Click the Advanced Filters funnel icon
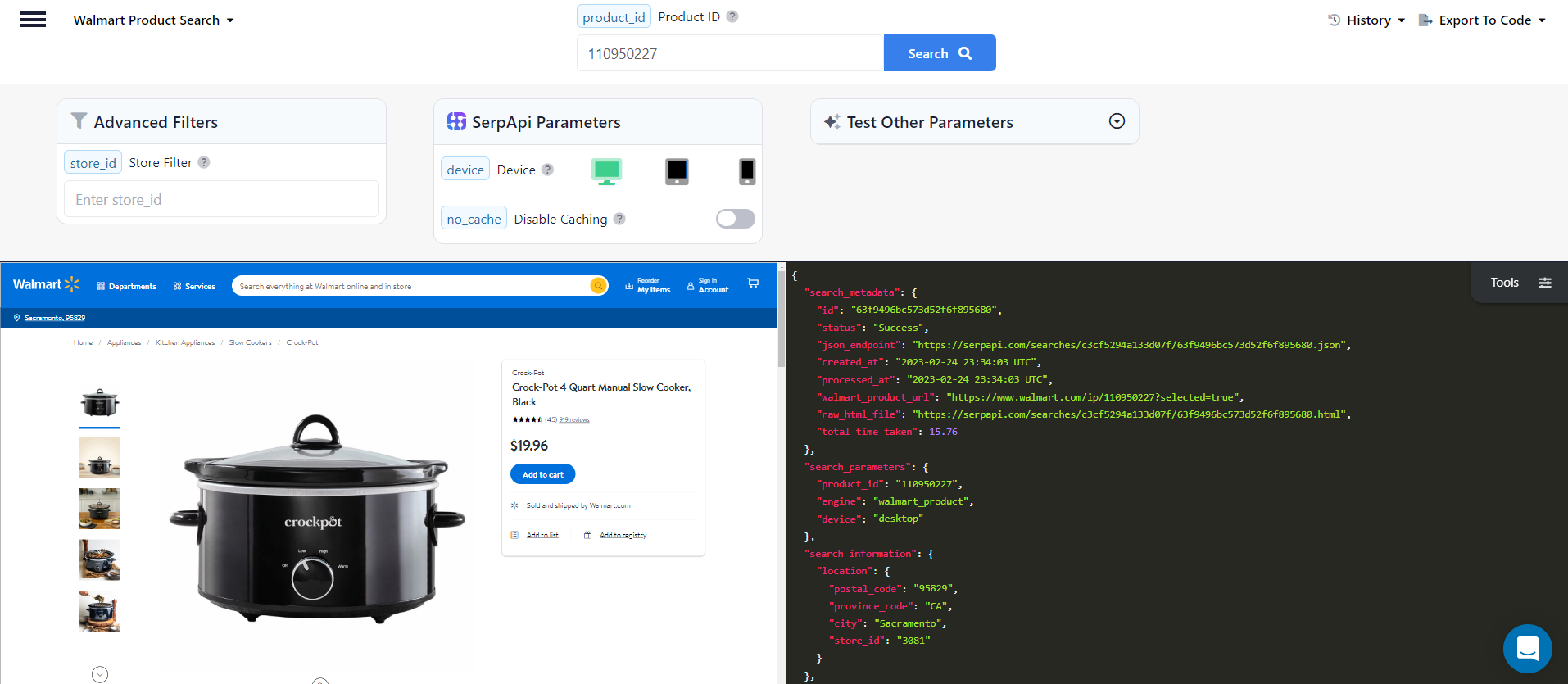The width and height of the screenshot is (1568, 684). (x=79, y=121)
